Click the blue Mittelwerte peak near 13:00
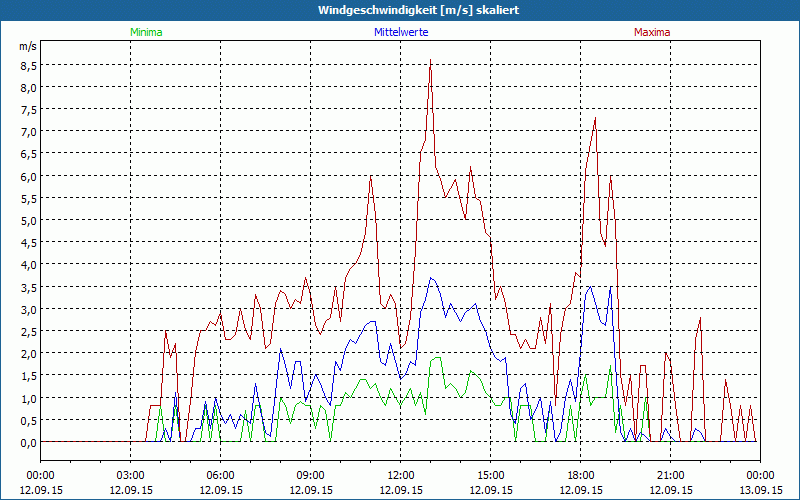800x500 pixels. [431, 278]
